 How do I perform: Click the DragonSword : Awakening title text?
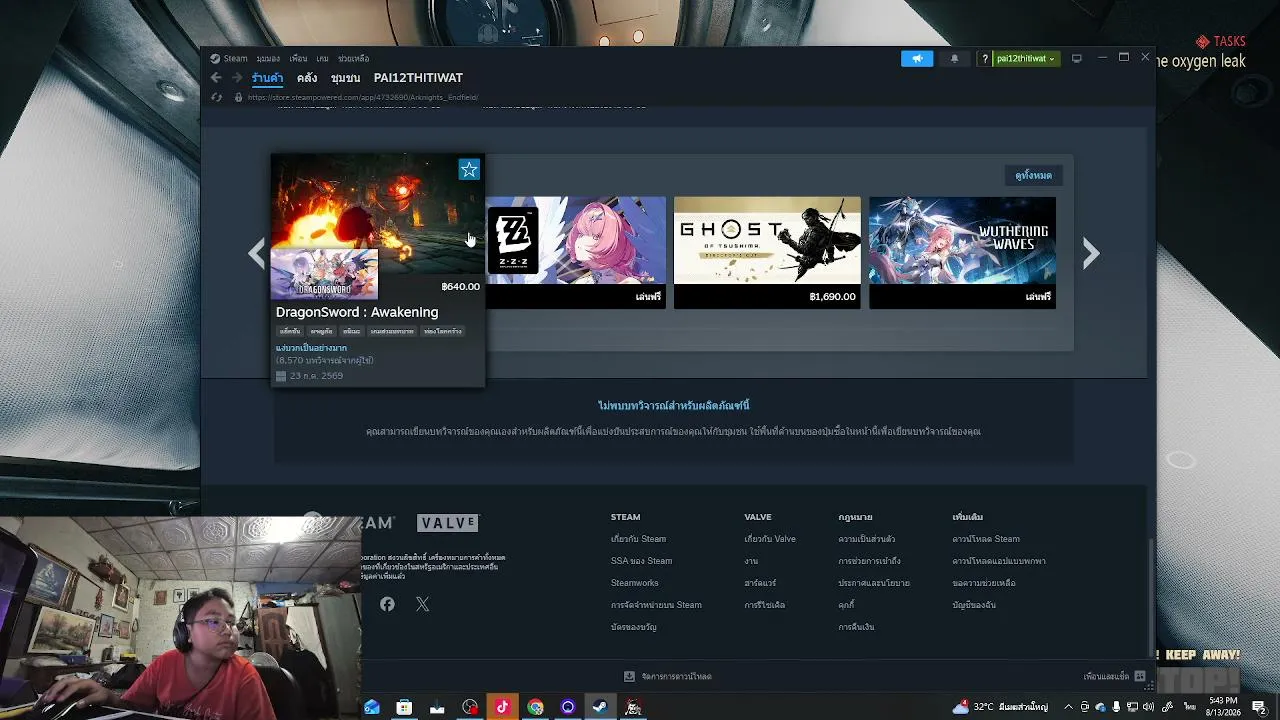pos(357,312)
